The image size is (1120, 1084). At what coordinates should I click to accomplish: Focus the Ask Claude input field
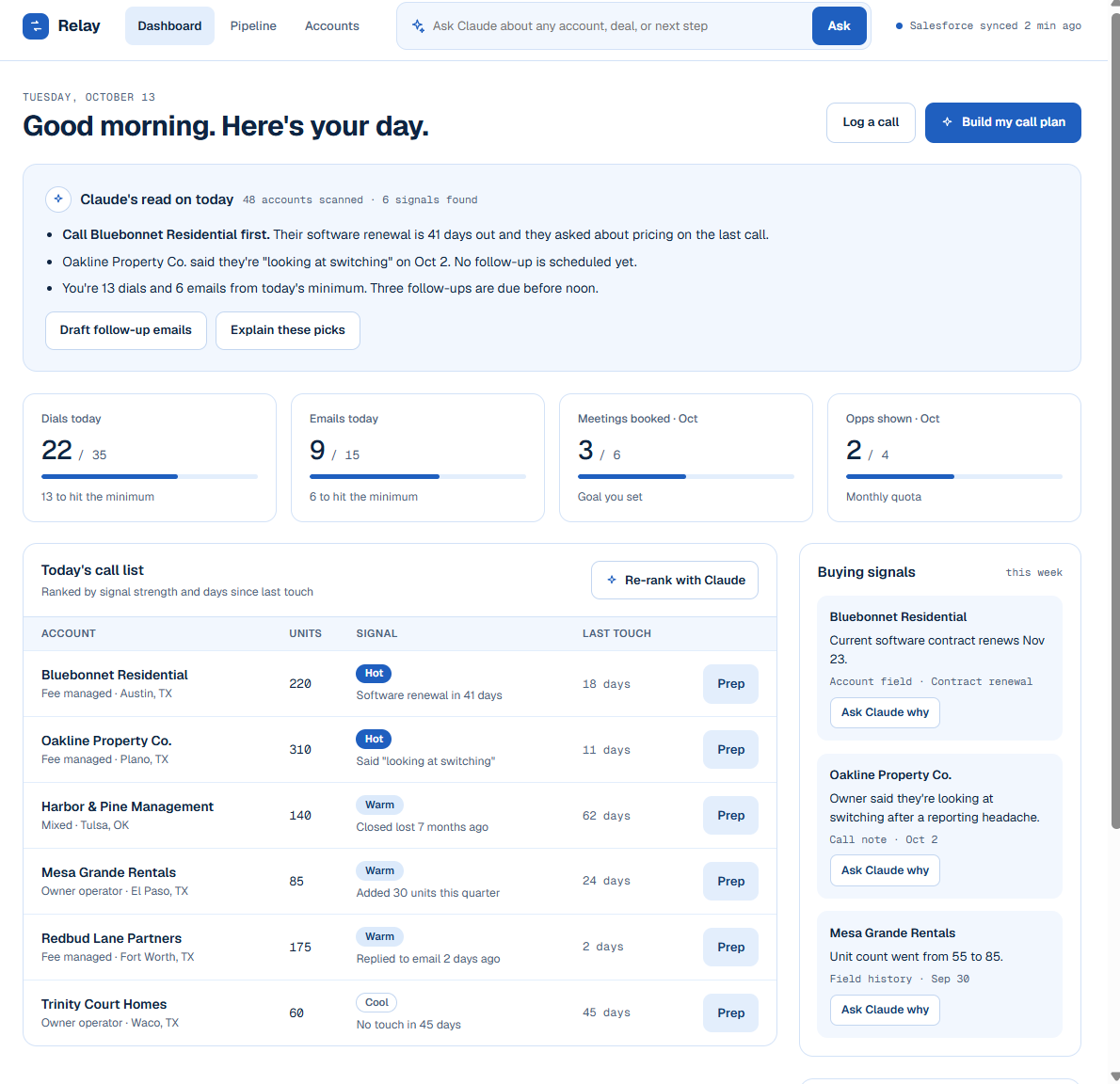click(617, 25)
